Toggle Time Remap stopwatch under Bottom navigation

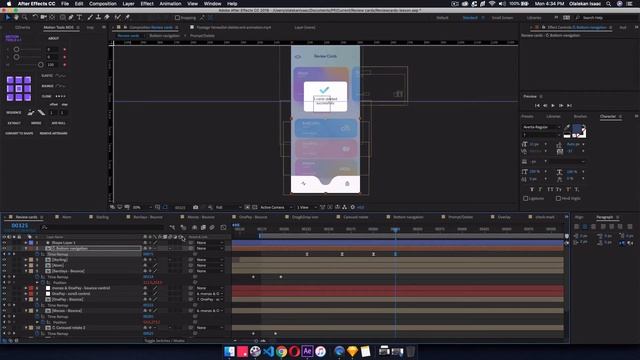click(x=37, y=254)
